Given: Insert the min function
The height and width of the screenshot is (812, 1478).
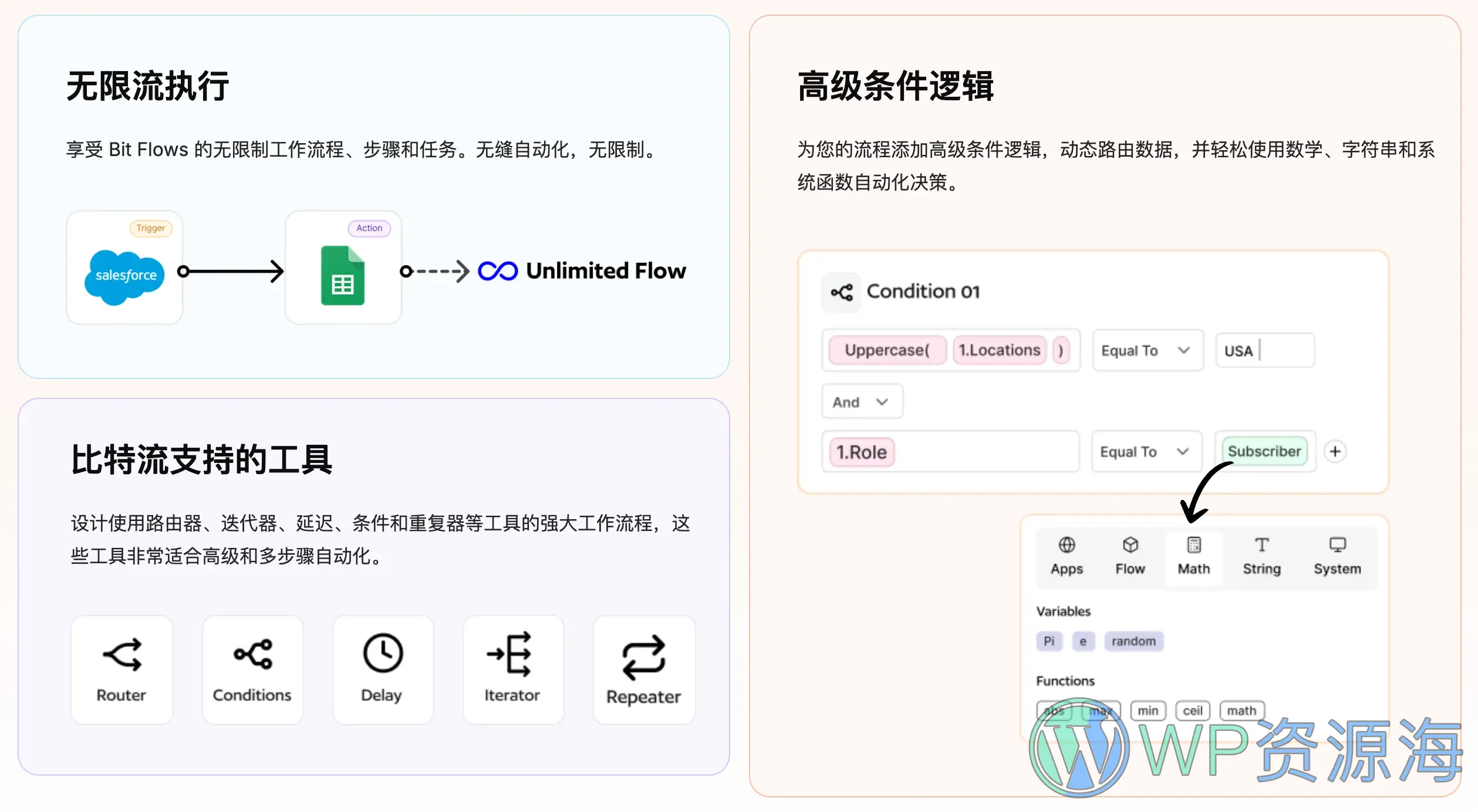Looking at the screenshot, I should (x=1148, y=711).
